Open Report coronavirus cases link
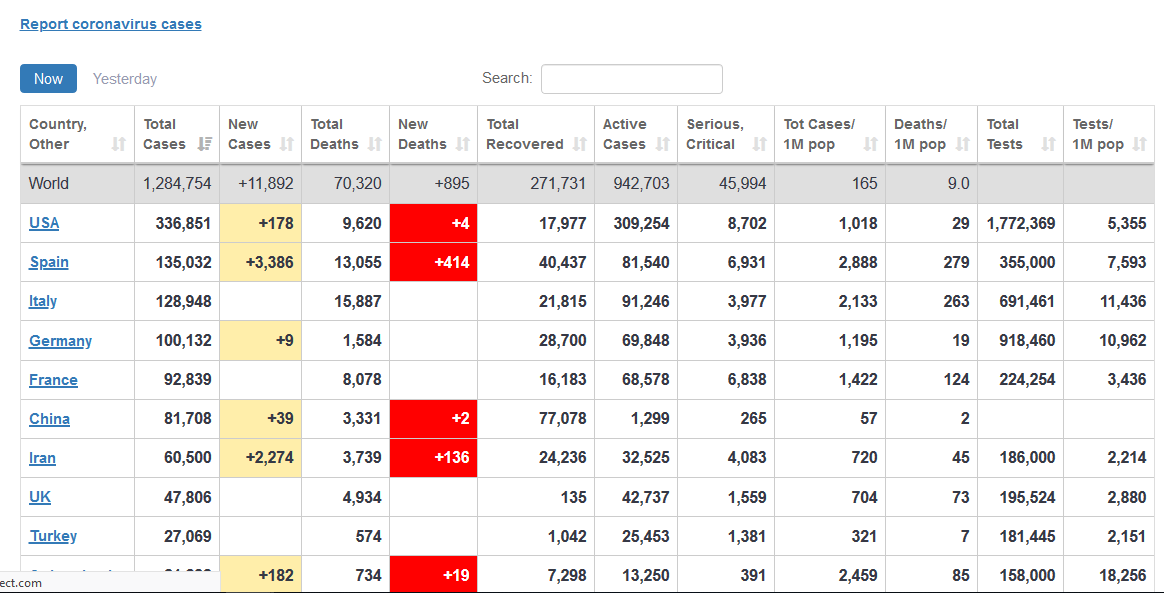Screen dimensions: 1164x593 [x=111, y=24]
